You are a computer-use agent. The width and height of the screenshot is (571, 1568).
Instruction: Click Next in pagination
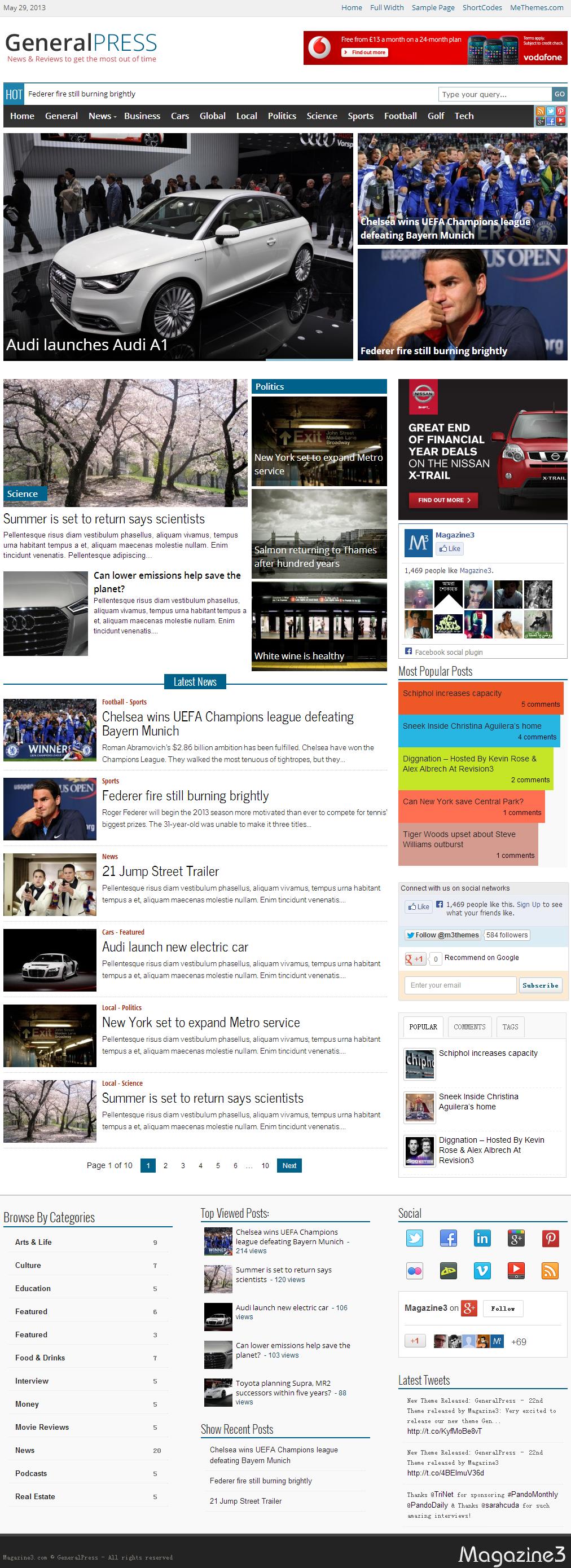pyautogui.click(x=289, y=1166)
